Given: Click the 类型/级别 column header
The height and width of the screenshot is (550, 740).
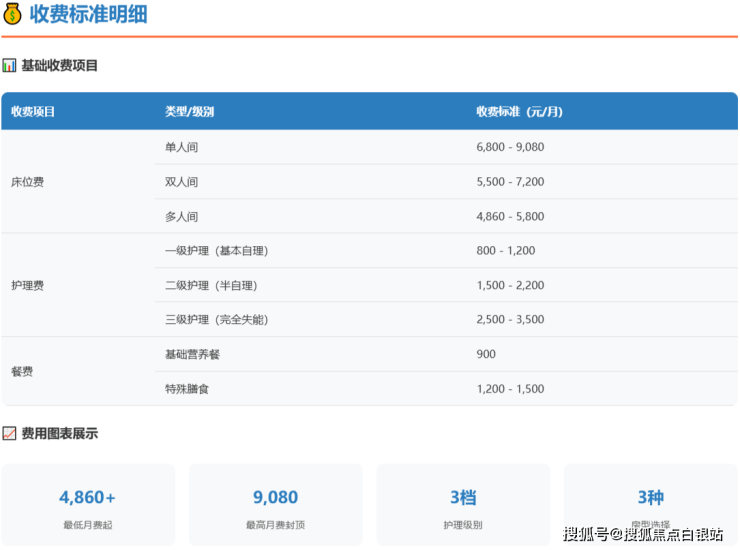Looking at the screenshot, I should tap(189, 112).
